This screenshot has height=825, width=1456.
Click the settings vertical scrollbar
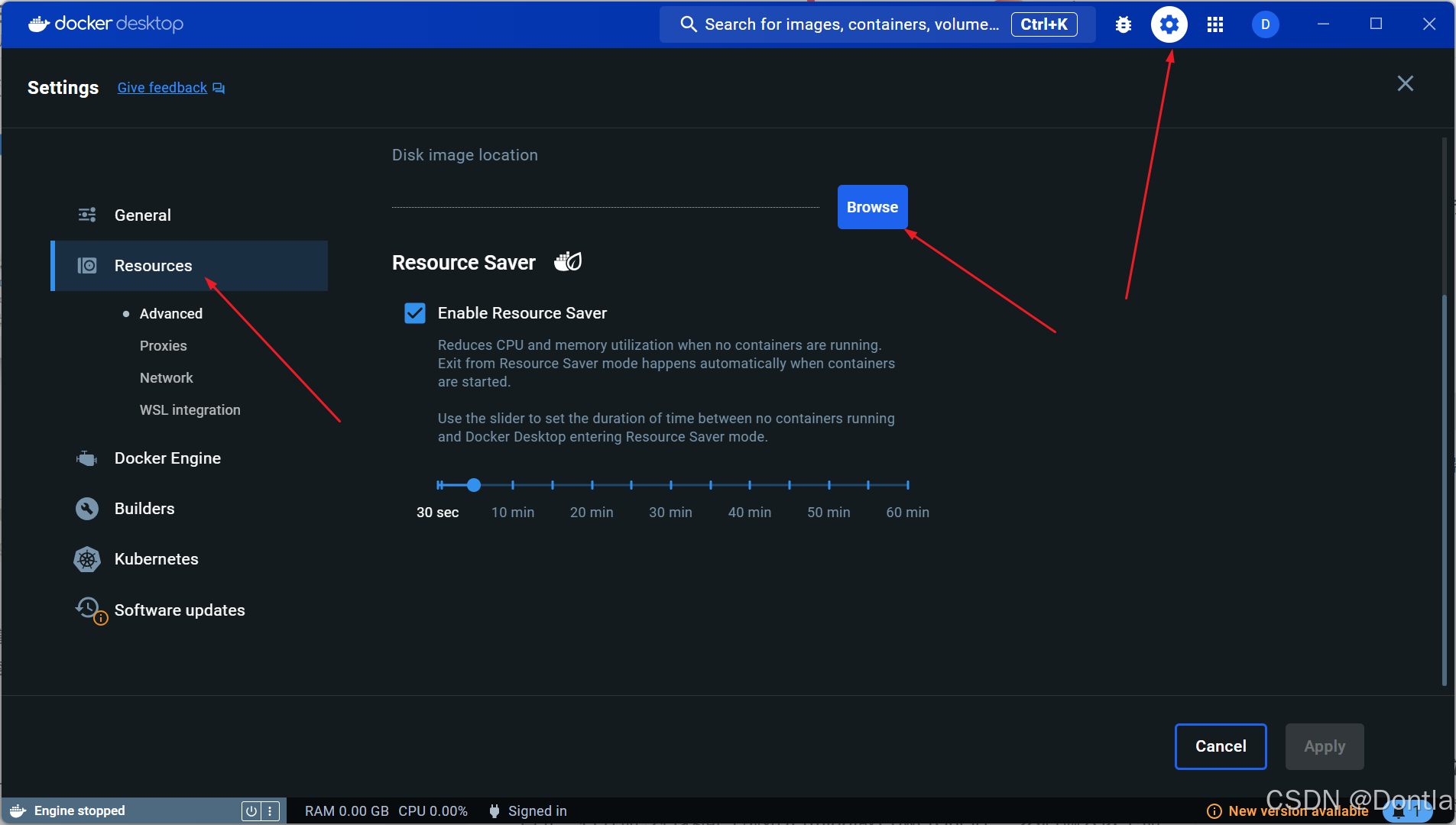[x=1444, y=489]
